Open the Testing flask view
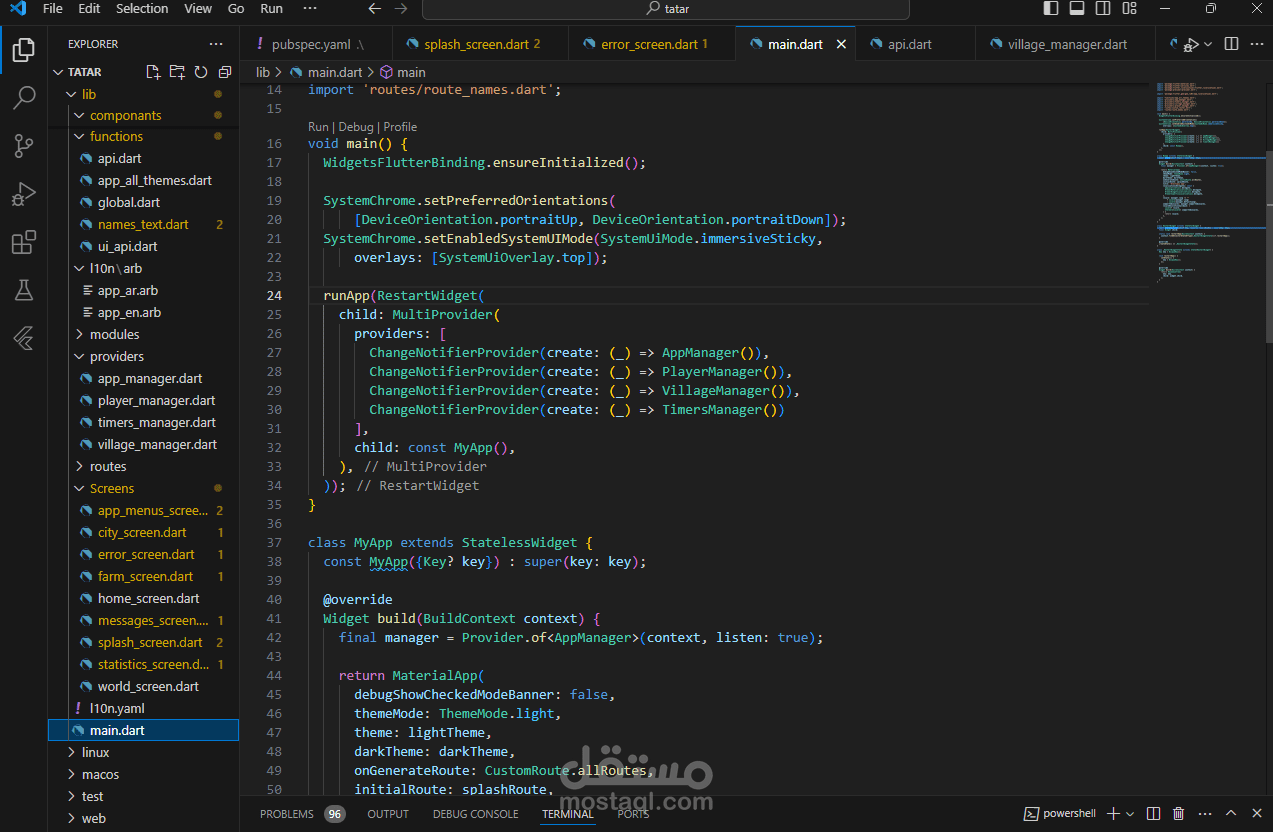This screenshot has width=1273, height=832. (x=24, y=290)
